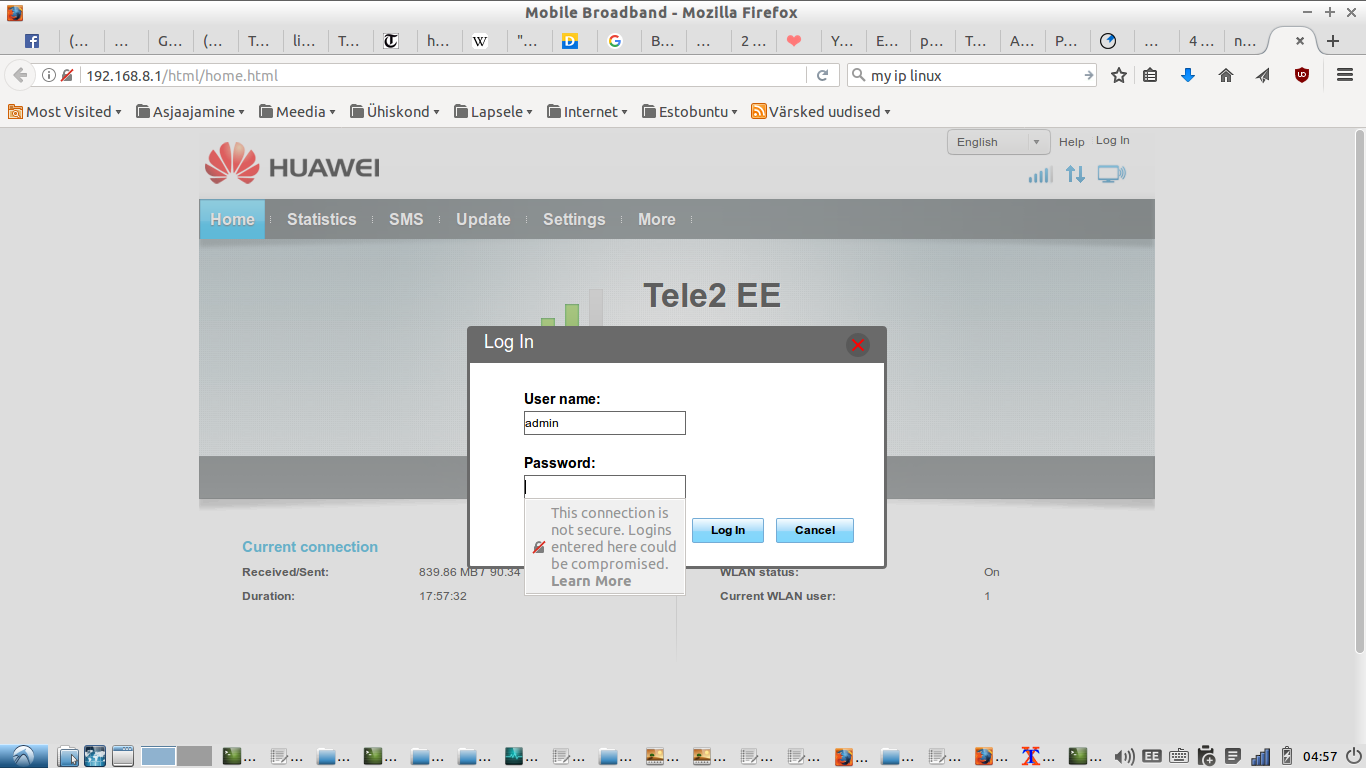Expand the Ühiskond bookmarks folder

pyautogui.click(x=395, y=112)
